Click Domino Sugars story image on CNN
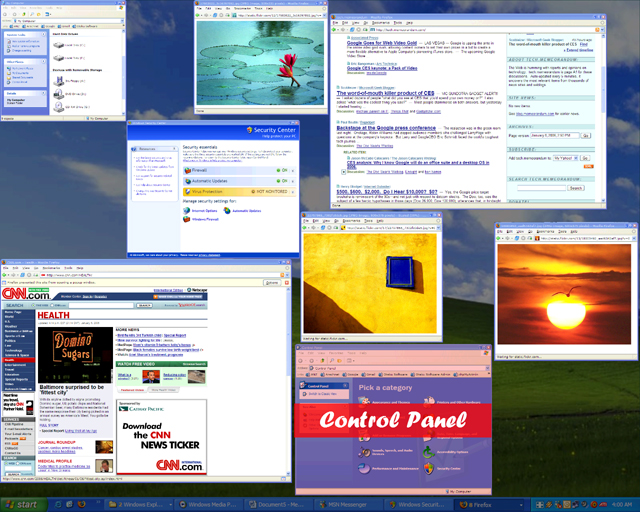The height and width of the screenshot is (512, 640). (x=76, y=354)
